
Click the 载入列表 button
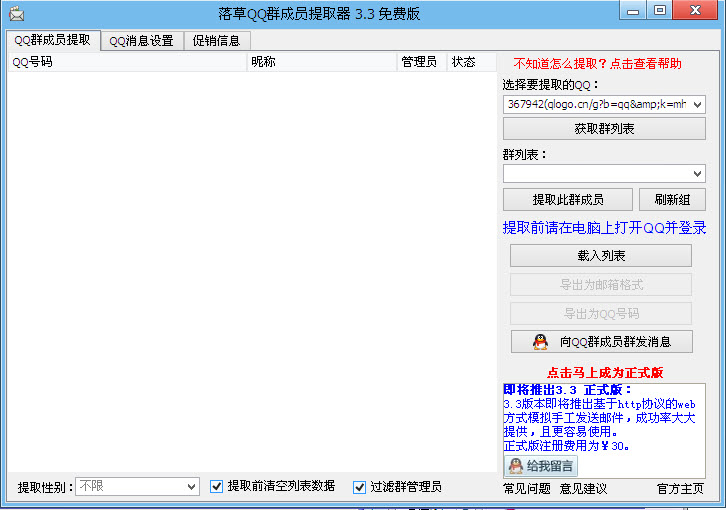[x=601, y=256]
